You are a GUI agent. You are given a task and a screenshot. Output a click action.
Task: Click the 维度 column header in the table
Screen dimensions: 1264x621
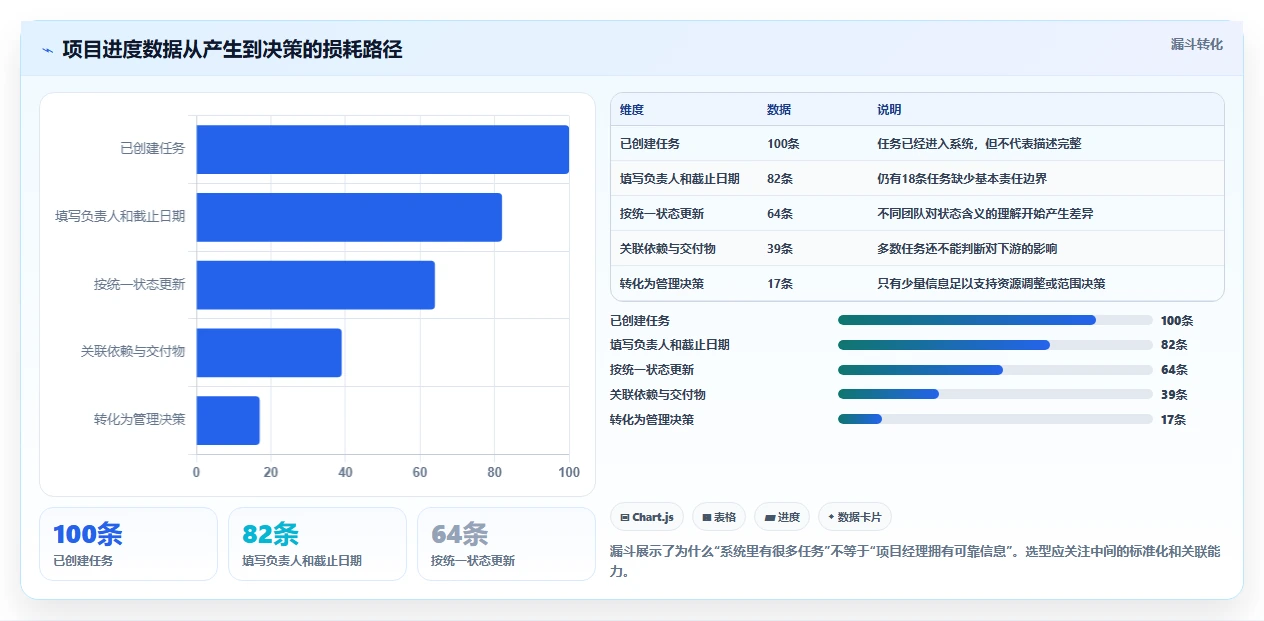click(632, 110)
